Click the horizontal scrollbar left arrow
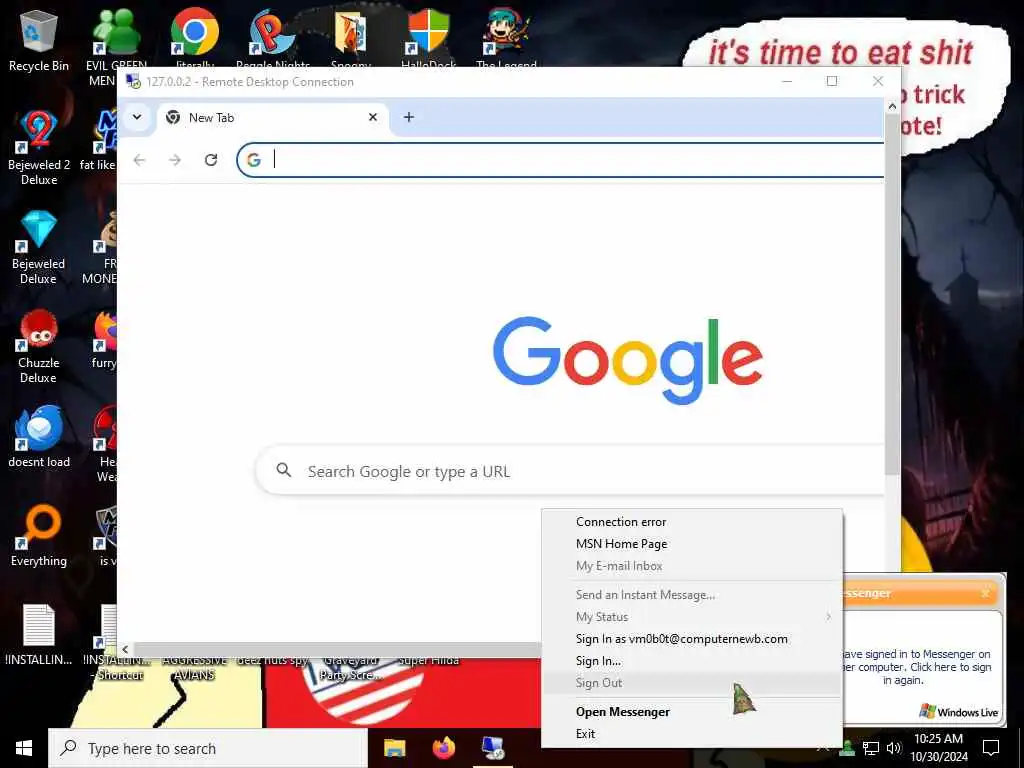The height and width of the screenshot is (768, 1024). coord(125,649)
